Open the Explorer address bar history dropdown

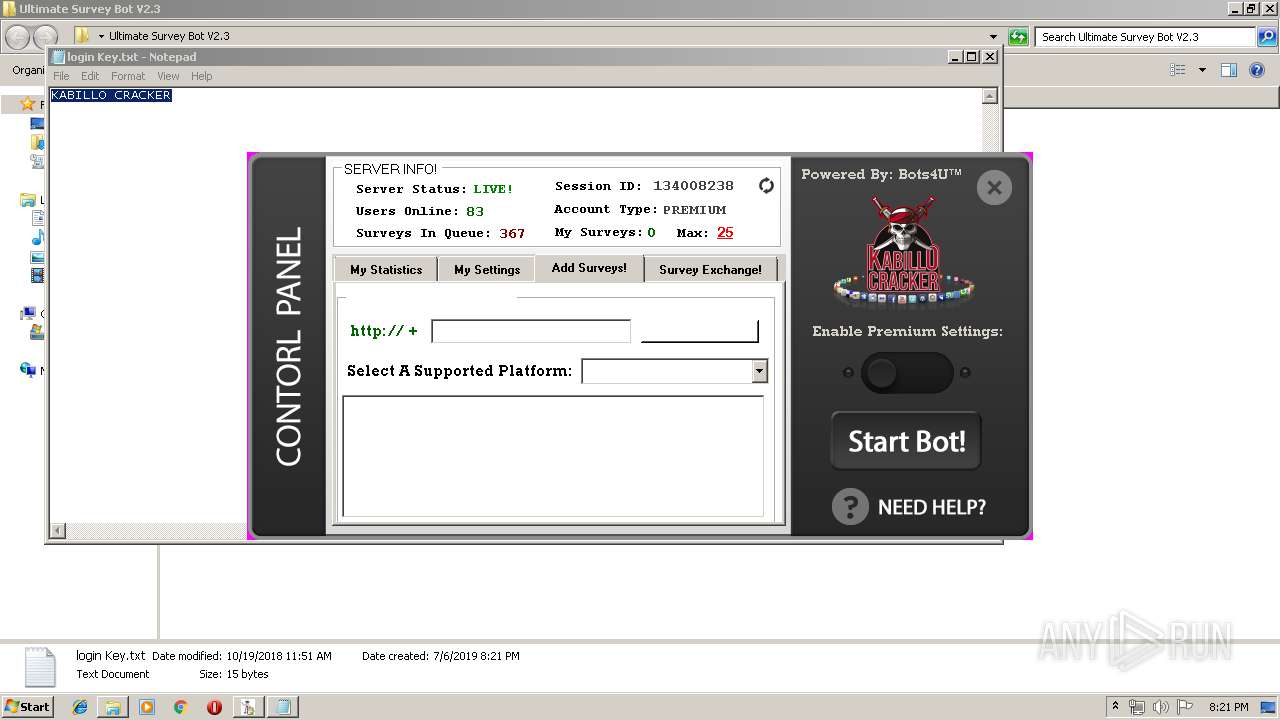pyautogui.click(x=993, y=37)
